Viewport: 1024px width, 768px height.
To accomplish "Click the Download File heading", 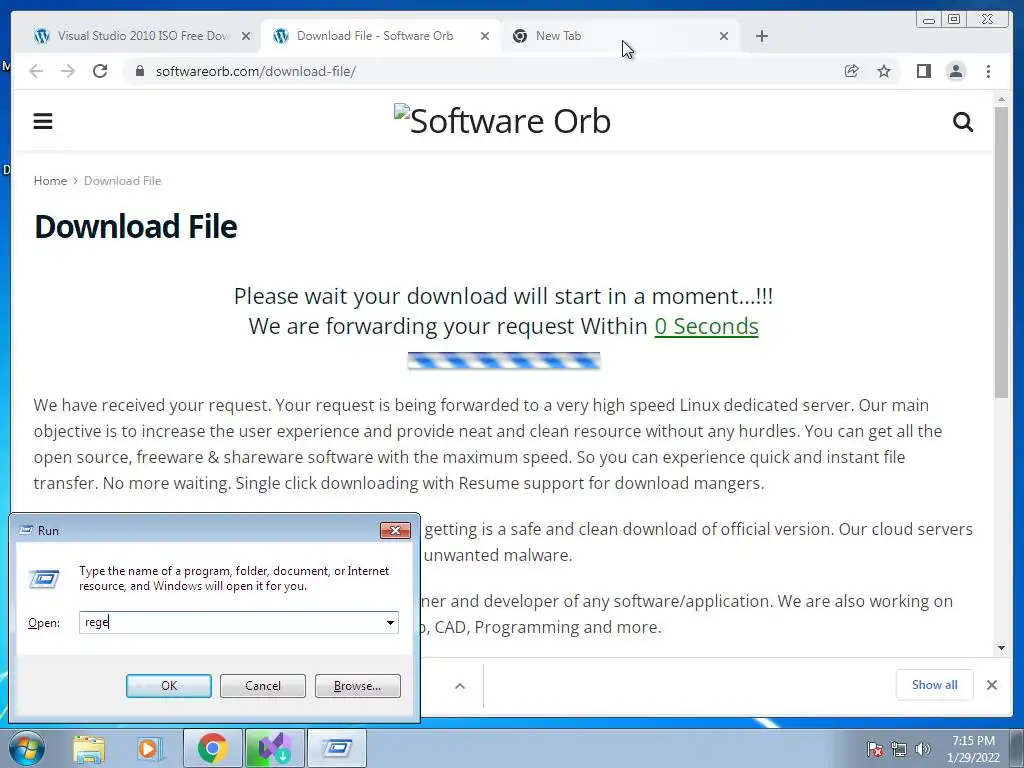I will 136,227.
